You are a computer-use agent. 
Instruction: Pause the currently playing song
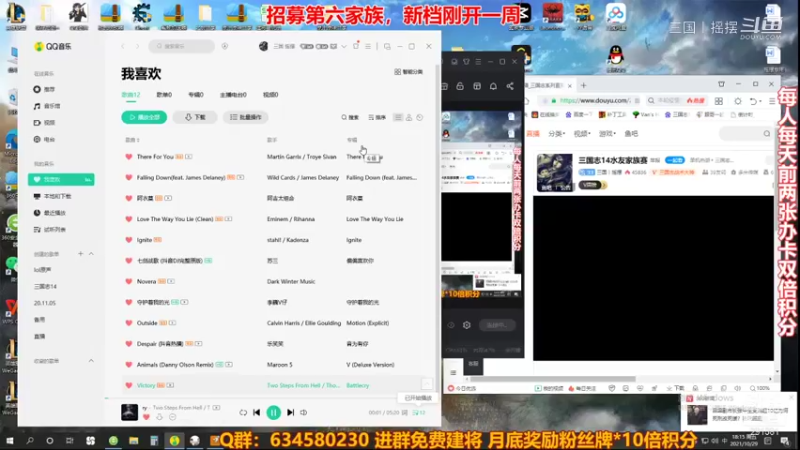pyautogui.click(x=273, y=412)
